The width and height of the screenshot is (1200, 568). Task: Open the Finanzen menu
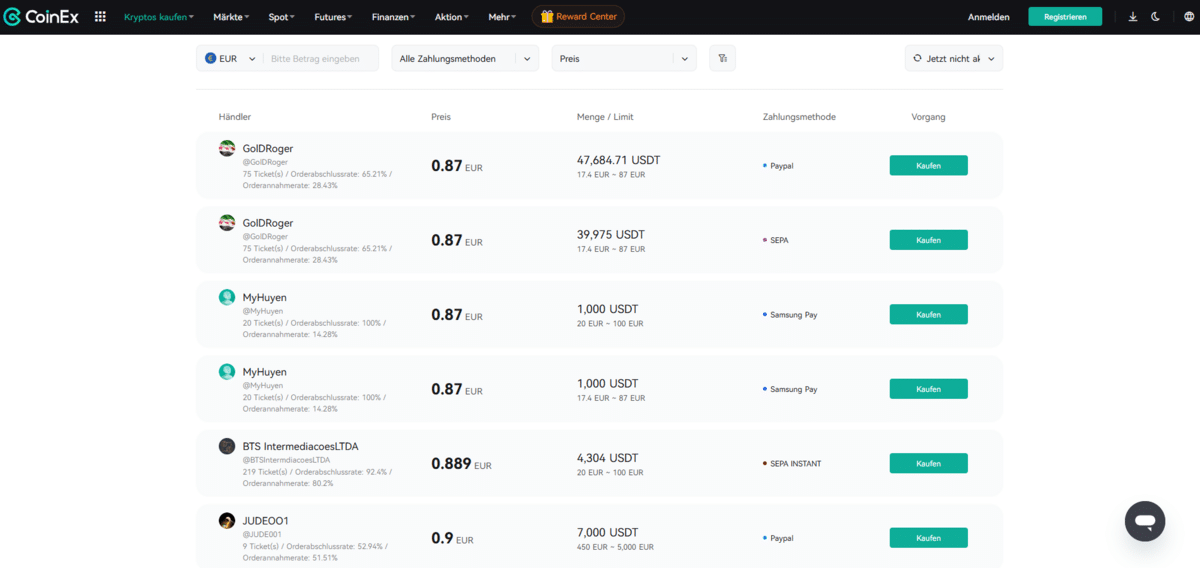point(393,17)
